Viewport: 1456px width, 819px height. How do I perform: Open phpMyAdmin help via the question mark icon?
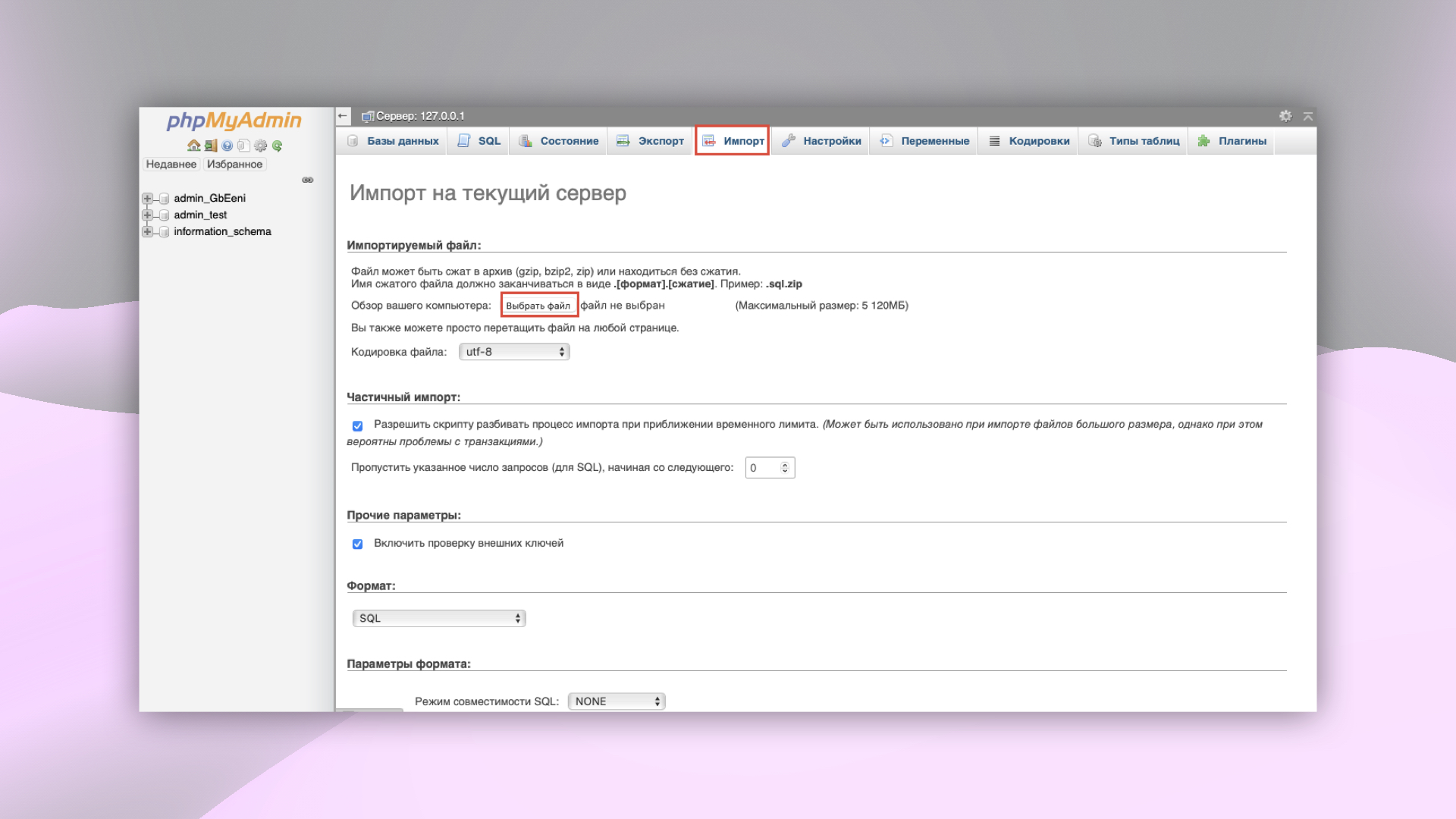click(227, 146)
